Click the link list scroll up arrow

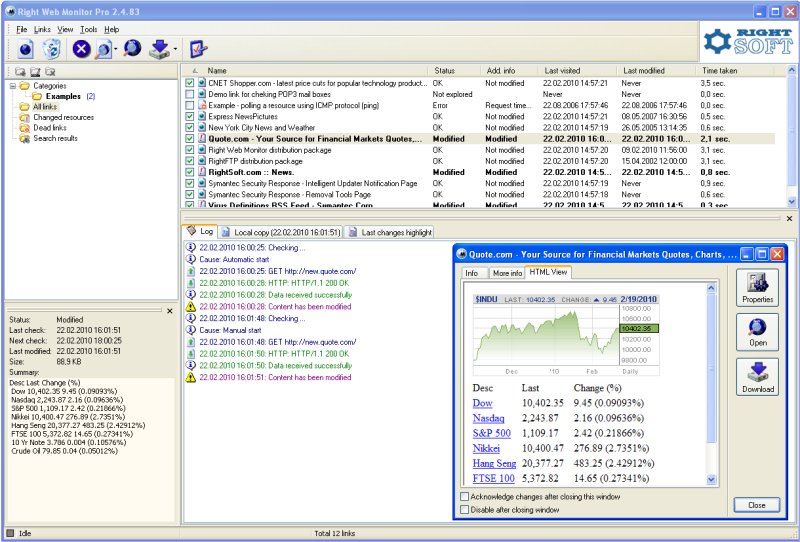[x=792, y=70]
